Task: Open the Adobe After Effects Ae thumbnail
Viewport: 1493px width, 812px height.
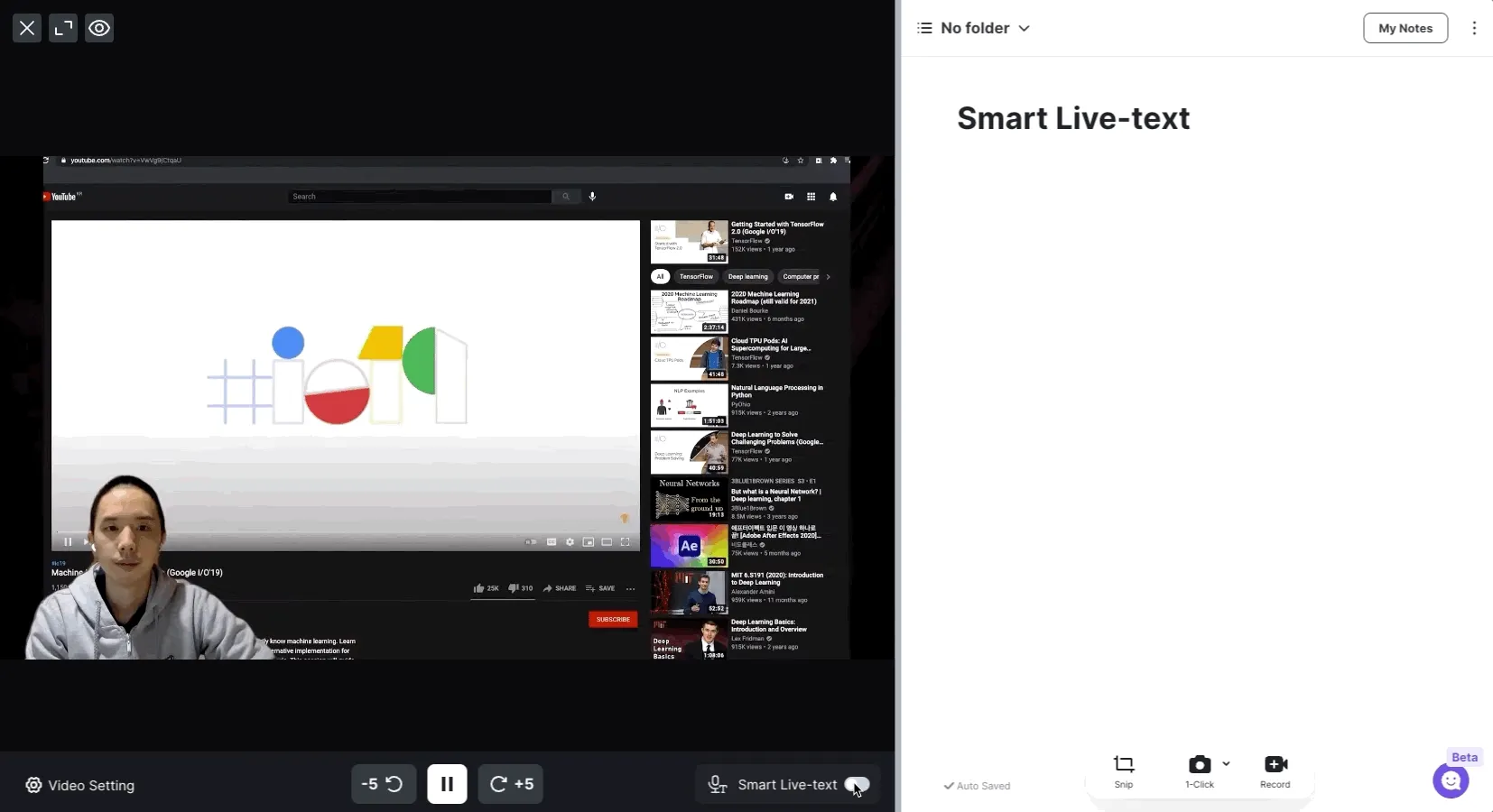Action: coord(689,546)
